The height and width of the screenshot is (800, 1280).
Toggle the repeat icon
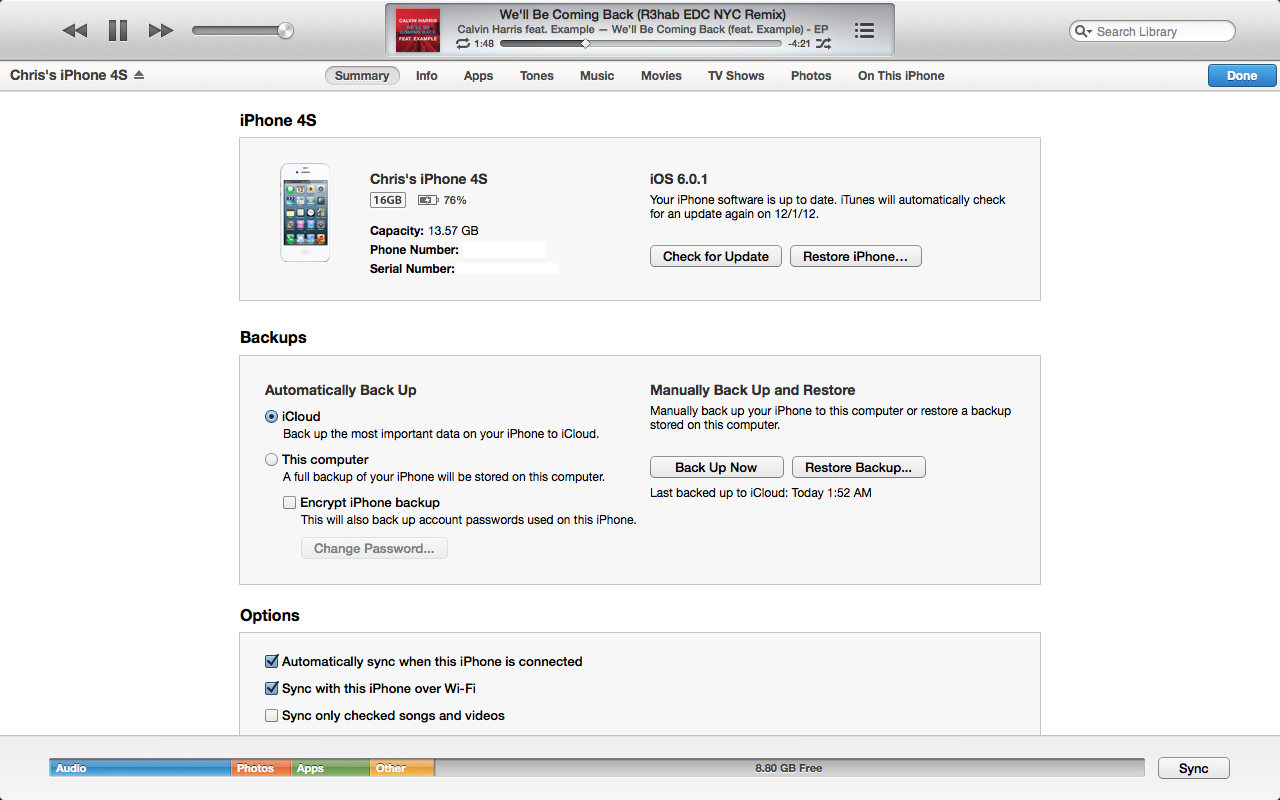(x=463, y=44)
